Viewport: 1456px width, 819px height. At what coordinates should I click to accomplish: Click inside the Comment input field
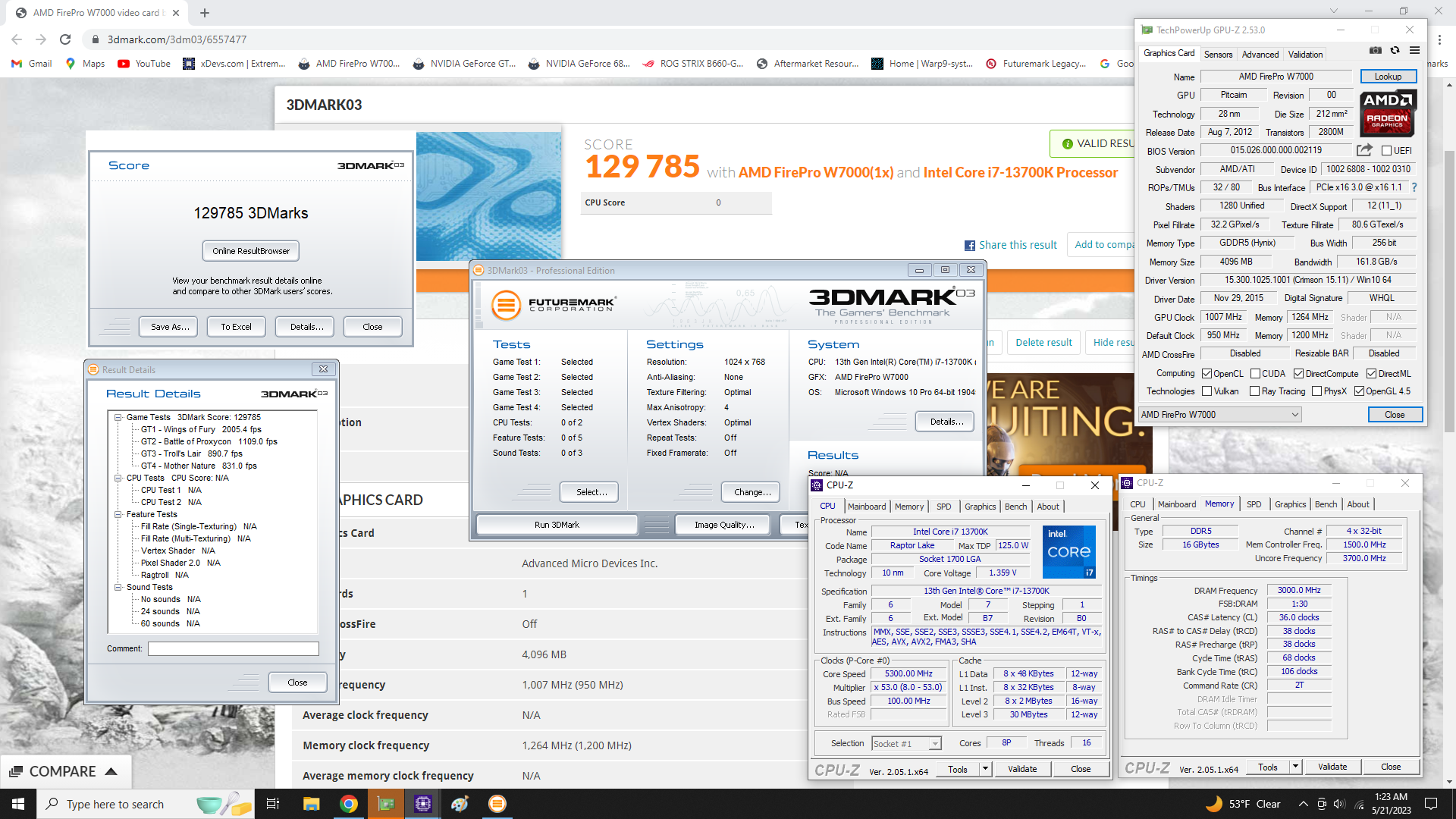tap(234, 649)
